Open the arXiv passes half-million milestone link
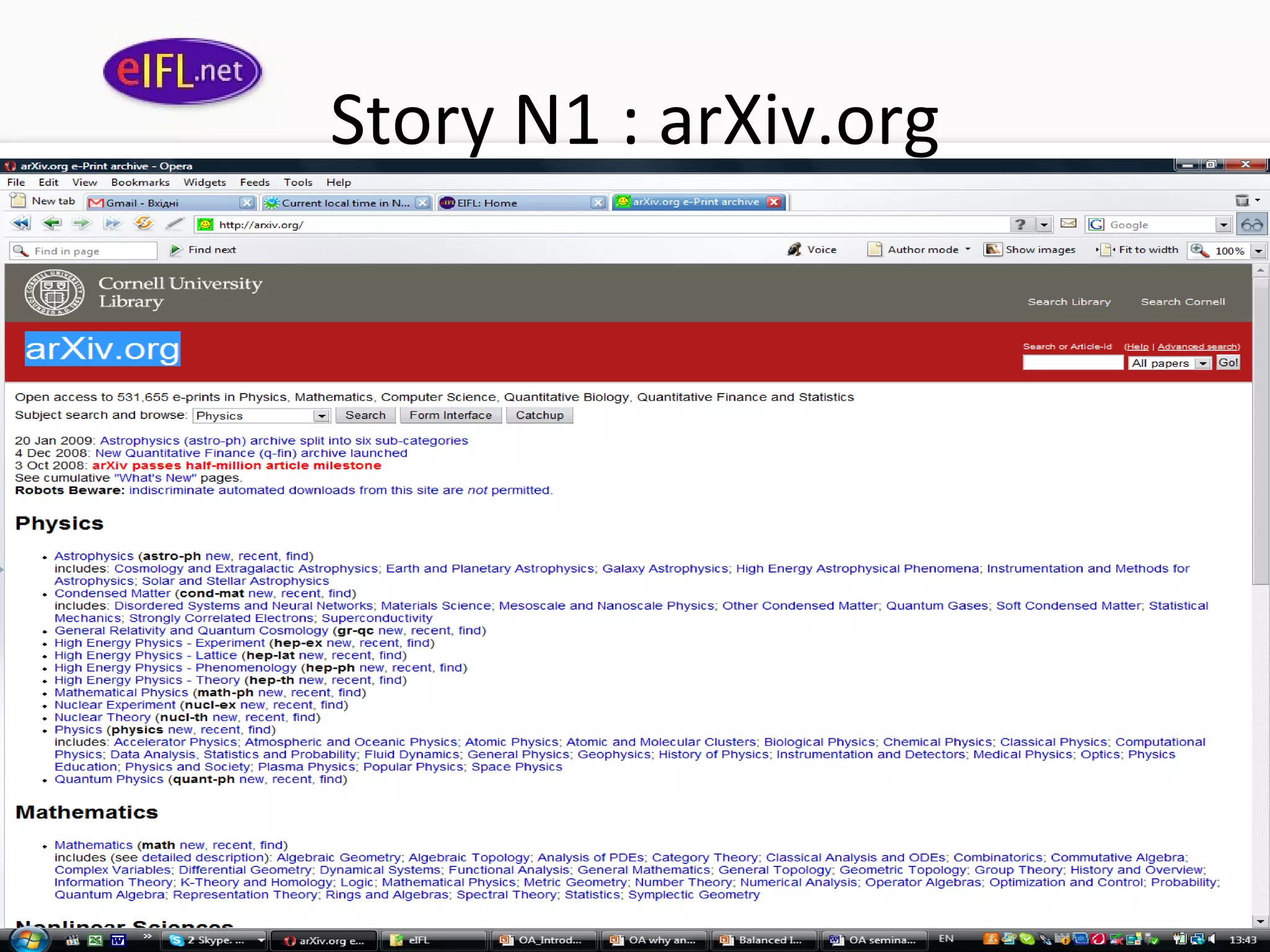 tap(236, 465)
